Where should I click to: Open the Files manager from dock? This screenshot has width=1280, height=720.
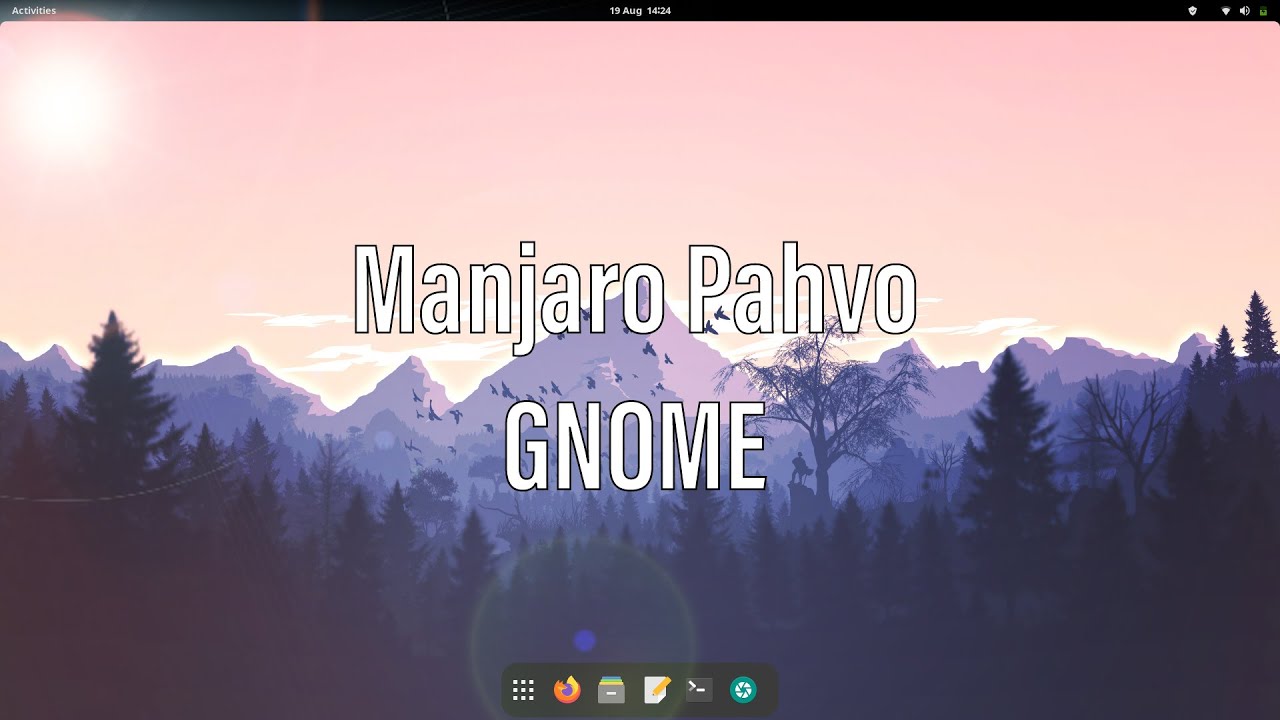(x=611, y=690)
